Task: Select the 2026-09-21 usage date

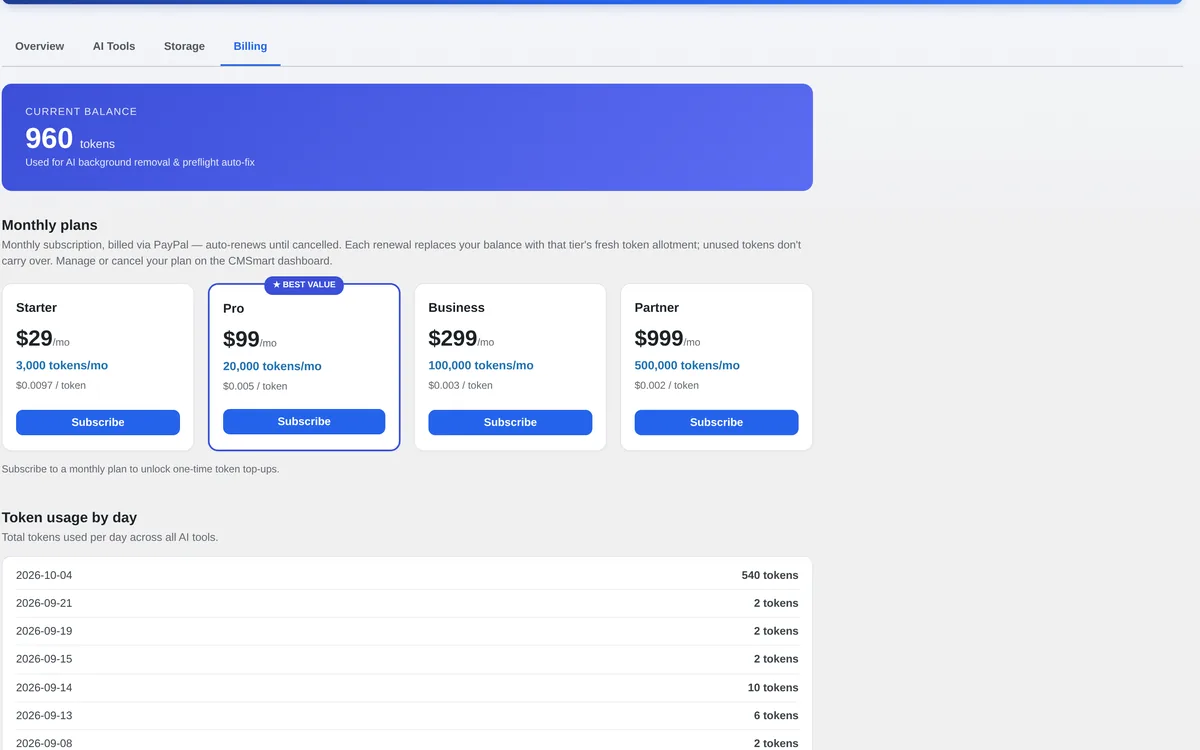Action: 44,603
